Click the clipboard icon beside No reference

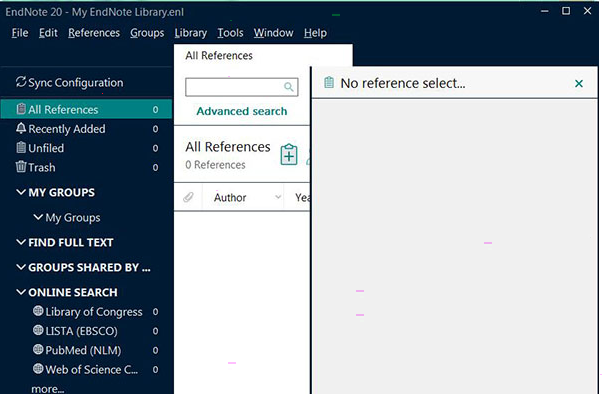[329, 83]
